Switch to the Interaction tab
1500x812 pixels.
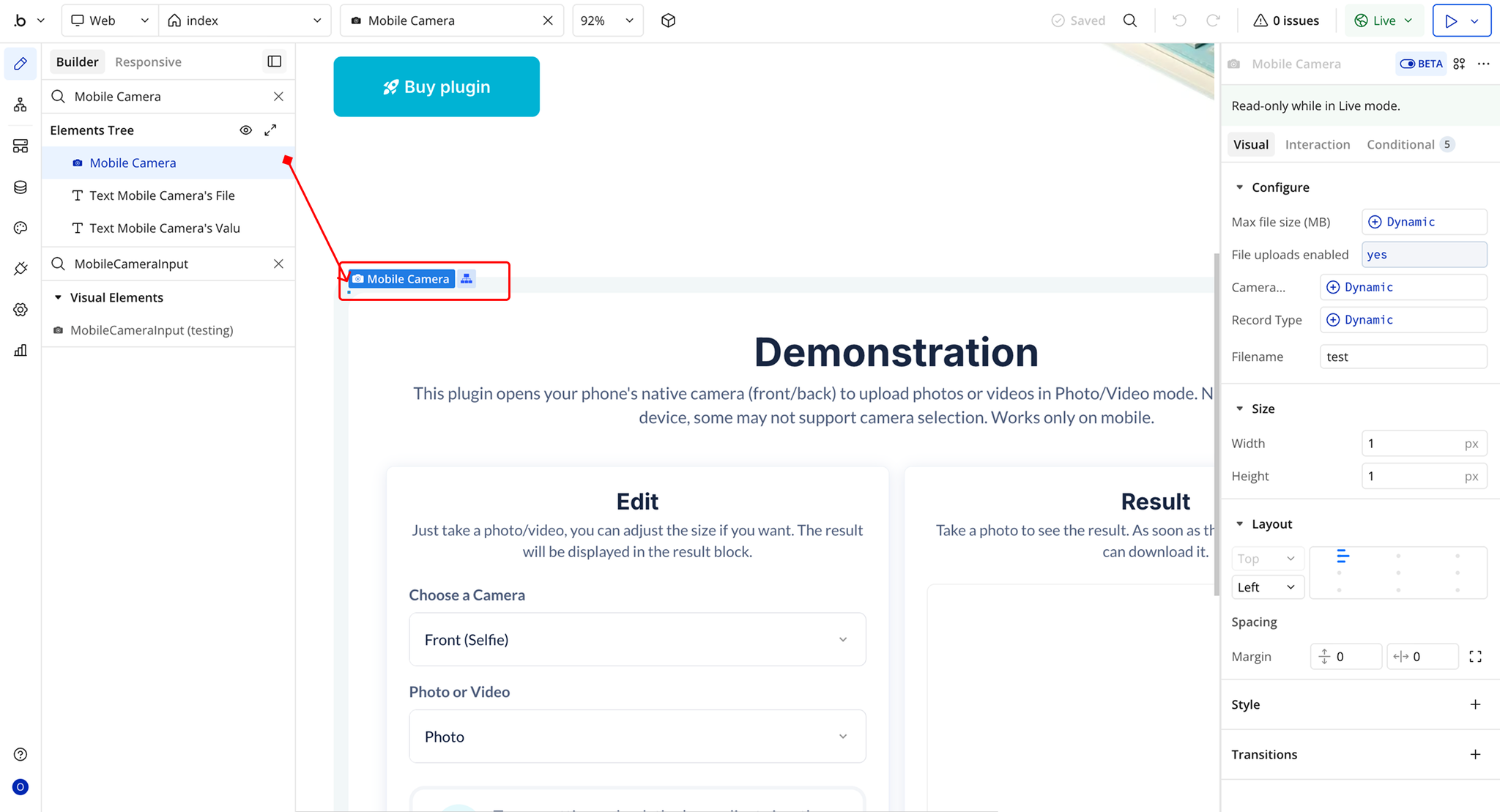(1317, 144)
